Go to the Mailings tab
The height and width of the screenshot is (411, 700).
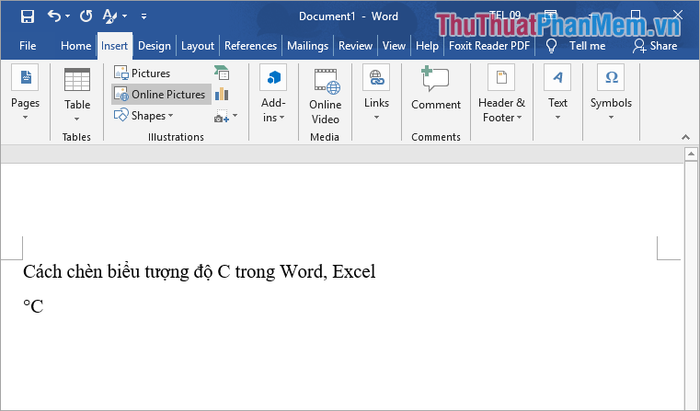pos(307,46)
